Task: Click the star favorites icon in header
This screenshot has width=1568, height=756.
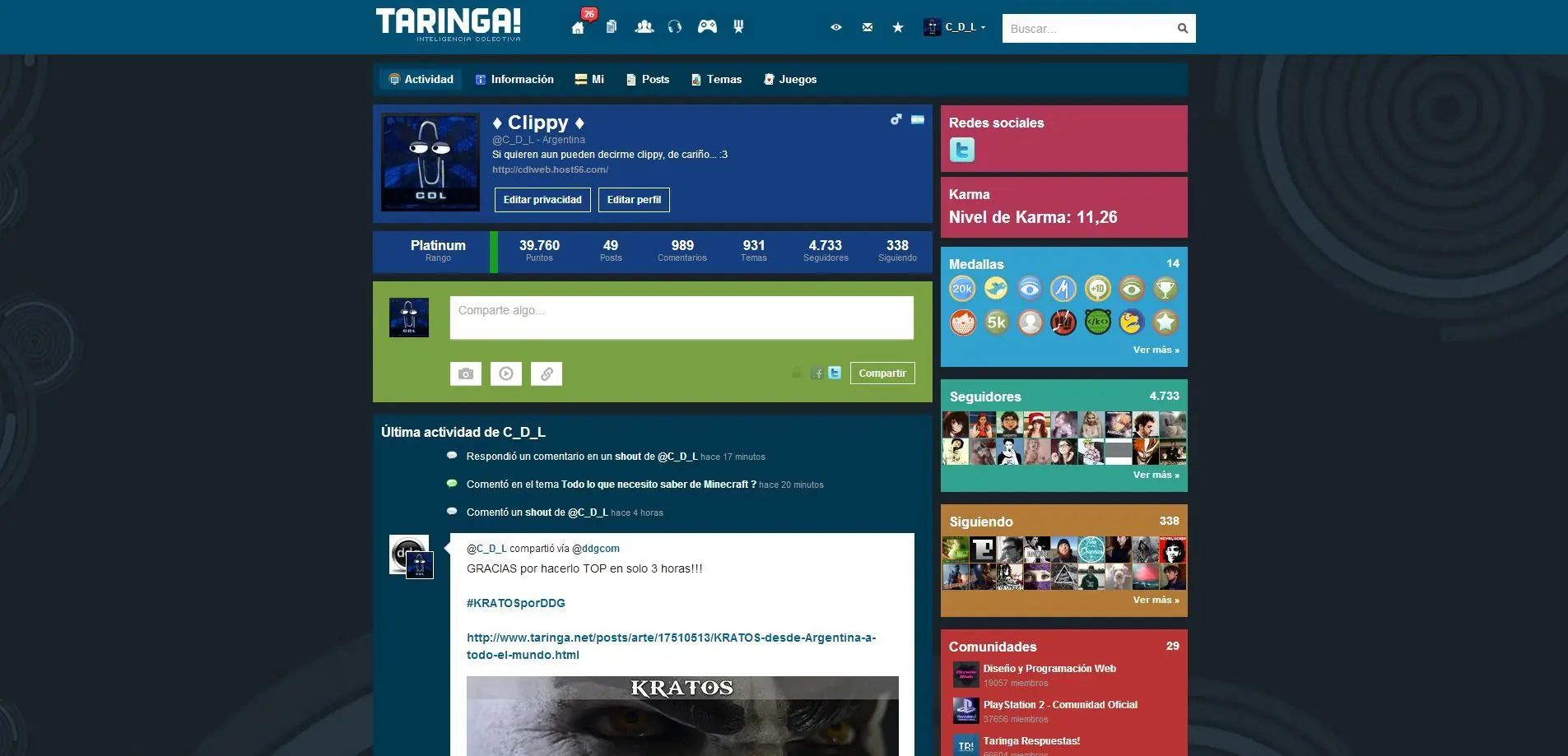Action: pos(898,27)
